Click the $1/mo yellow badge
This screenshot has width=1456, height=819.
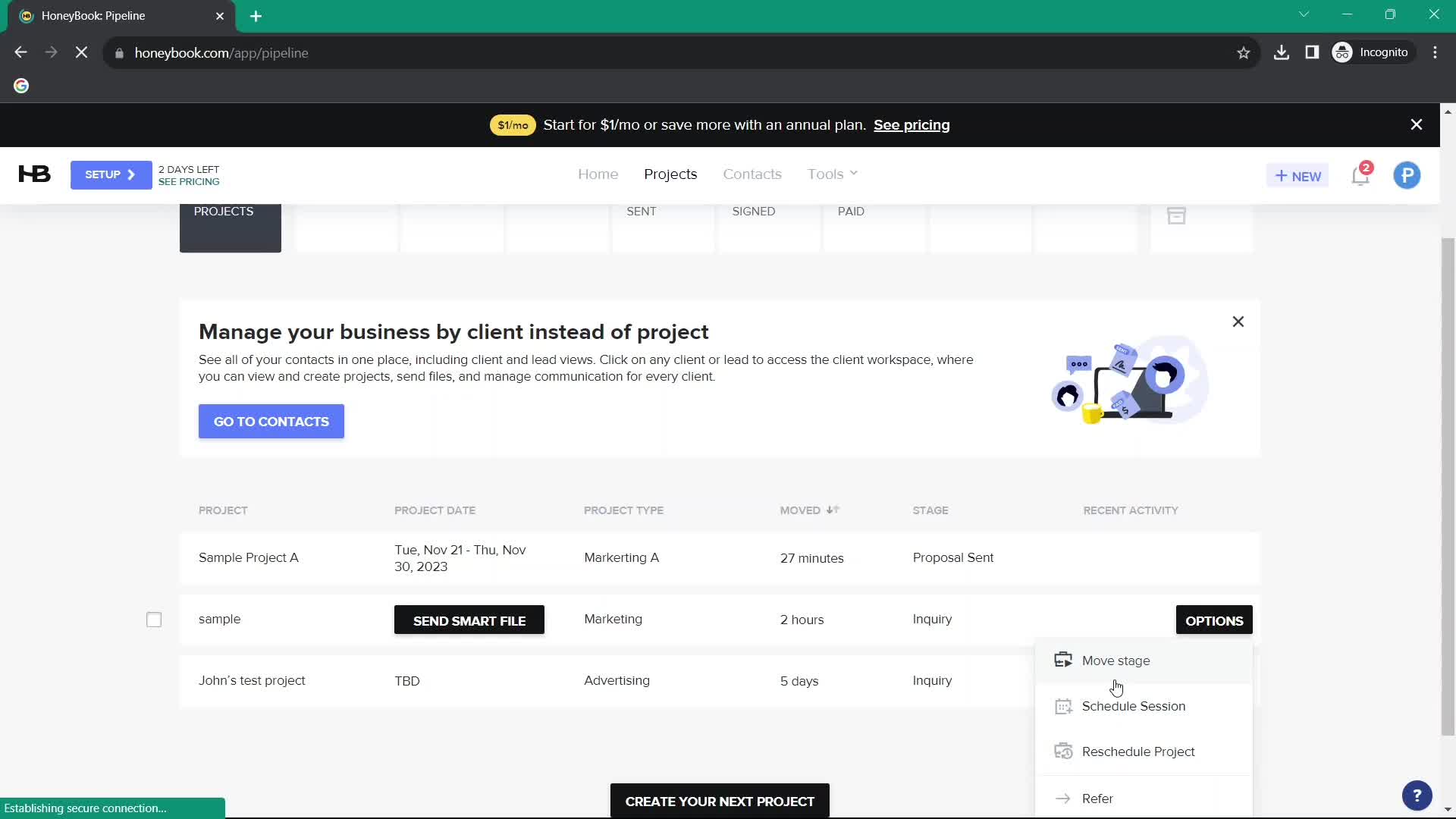tap(513, 125)
